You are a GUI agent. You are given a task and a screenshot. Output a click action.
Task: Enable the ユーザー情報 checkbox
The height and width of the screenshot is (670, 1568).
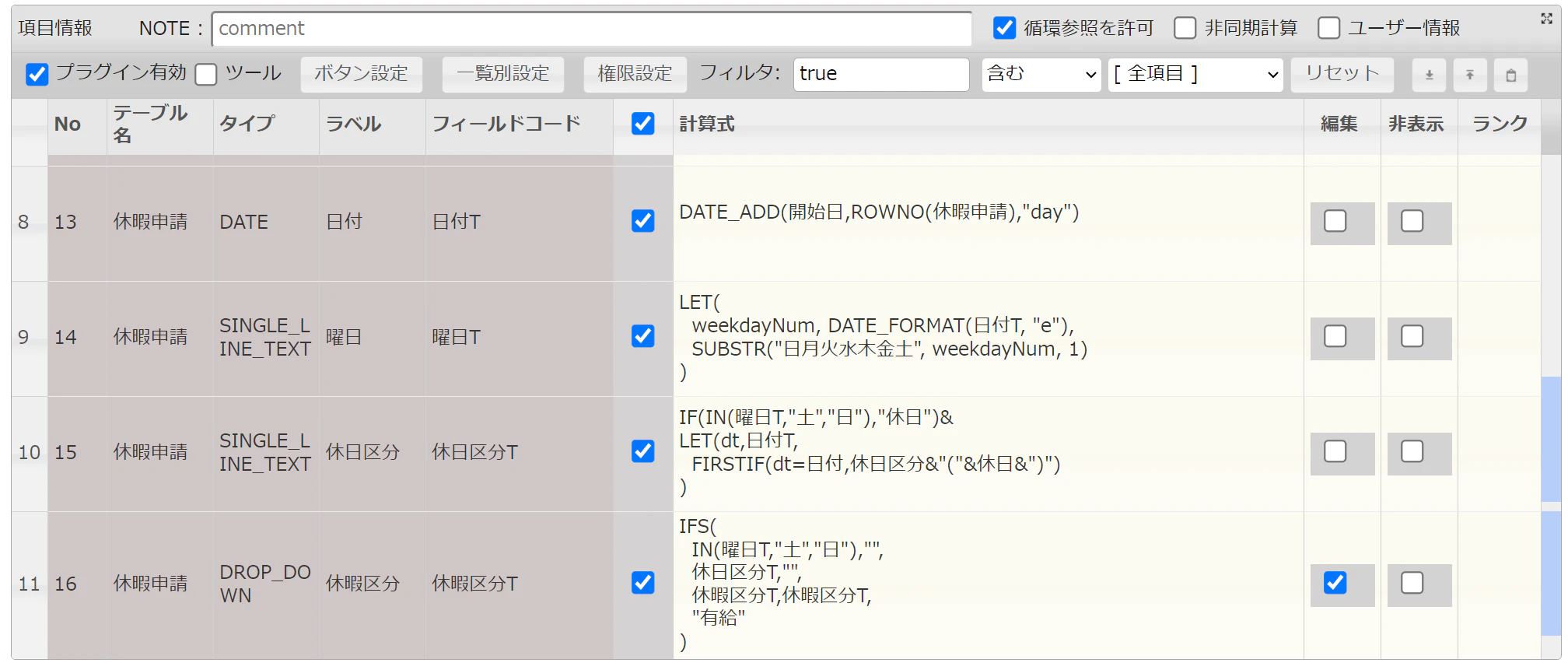click(x=1328, y=28)
